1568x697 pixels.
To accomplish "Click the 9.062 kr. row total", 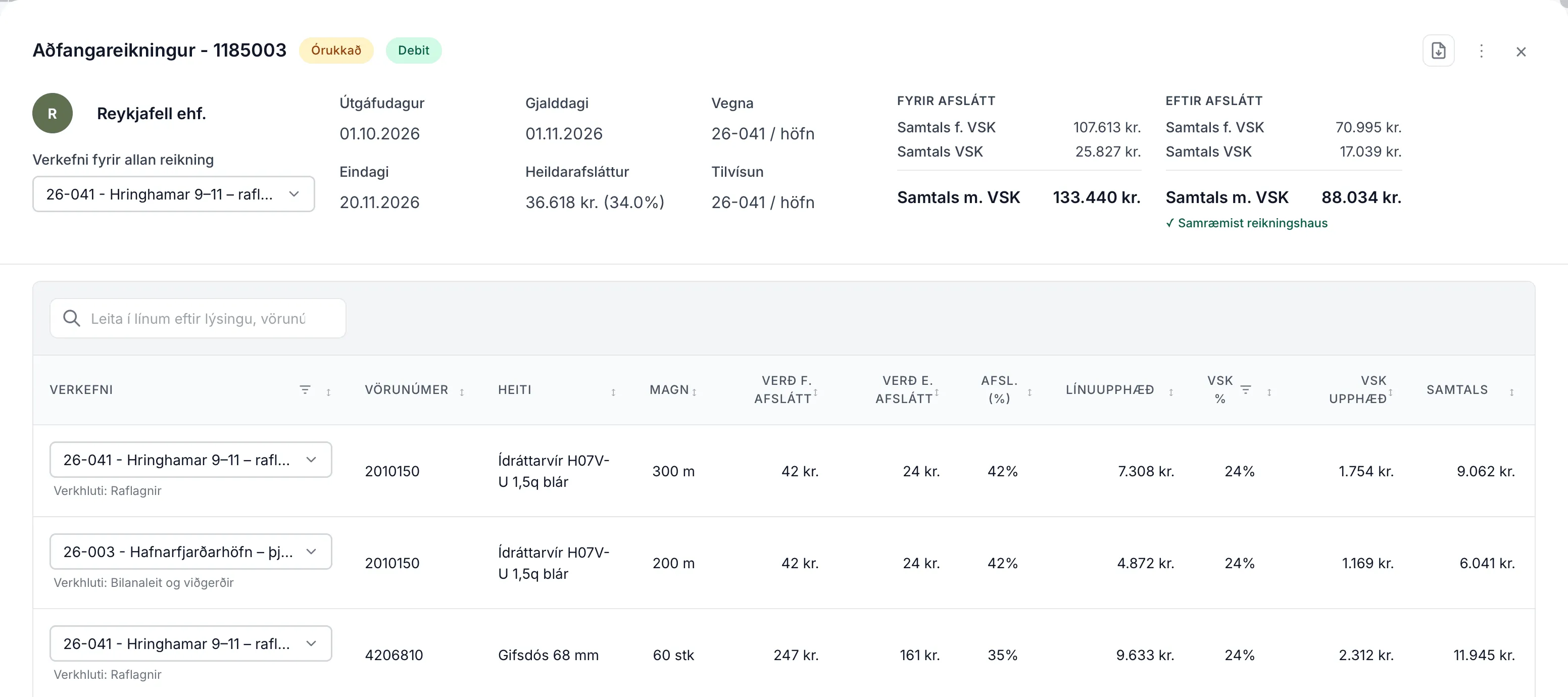I will point(1485,471).
